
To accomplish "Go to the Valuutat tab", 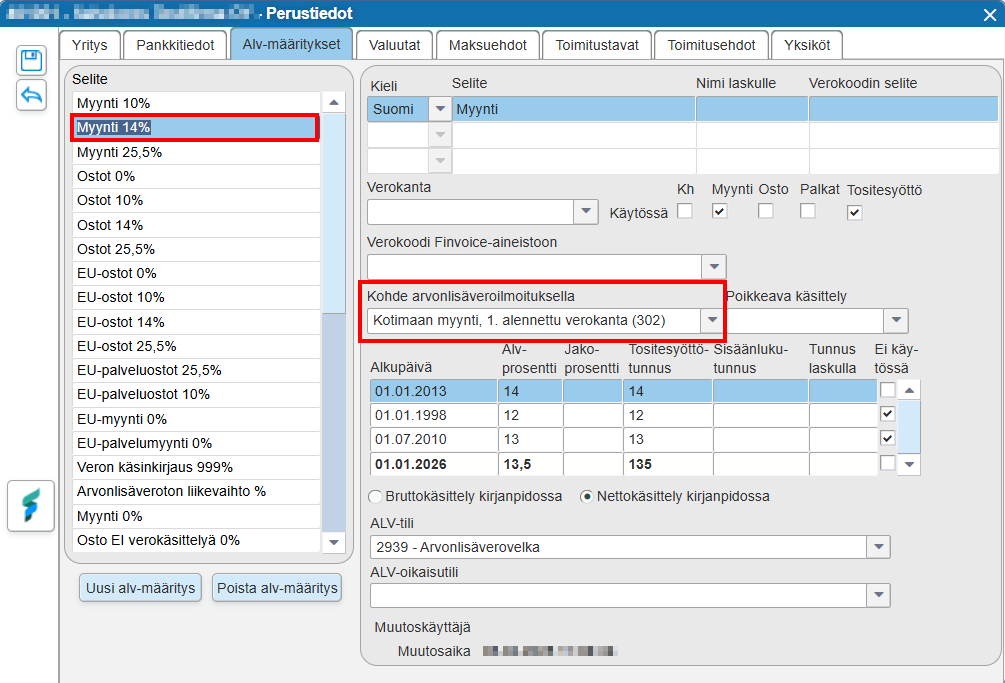I will click(x=395, y=45).
